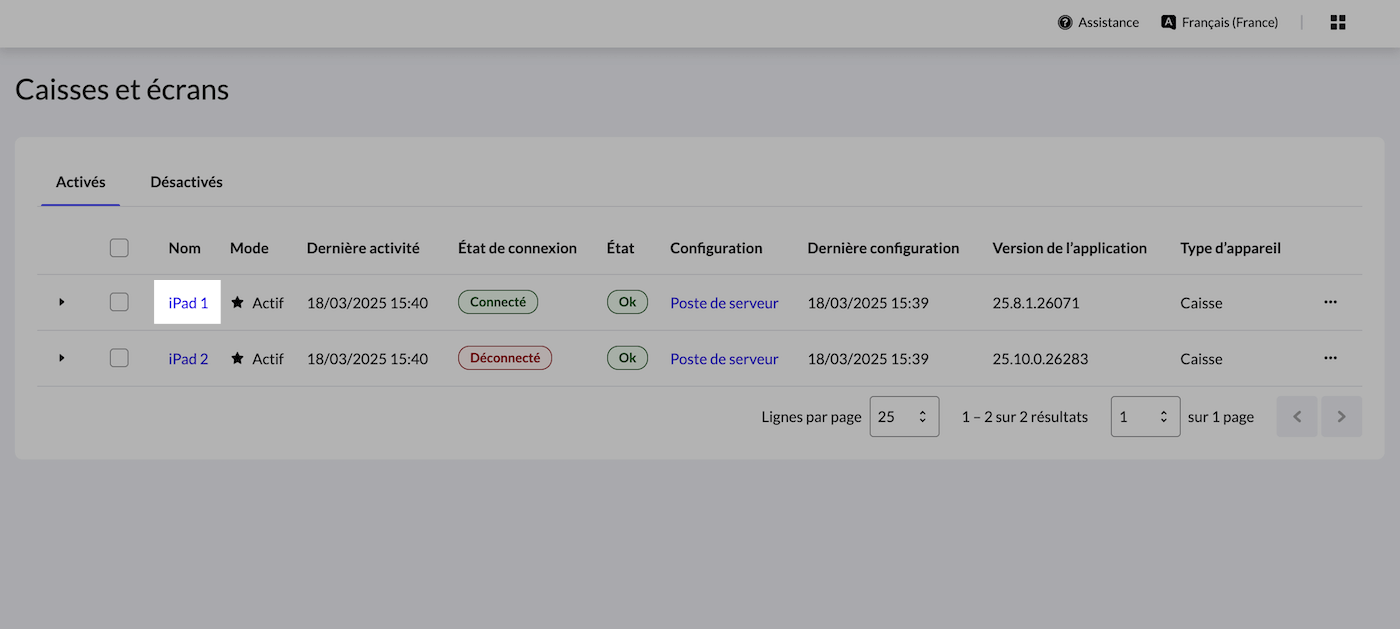The width and height of the screenshot is (1400, 629).
Task: Click the Ok state badge for iPad 2
Action: (x=627, y=358)
